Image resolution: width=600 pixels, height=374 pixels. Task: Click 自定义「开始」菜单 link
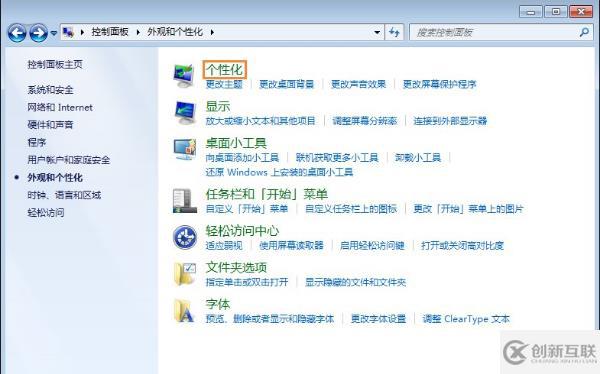246,209
